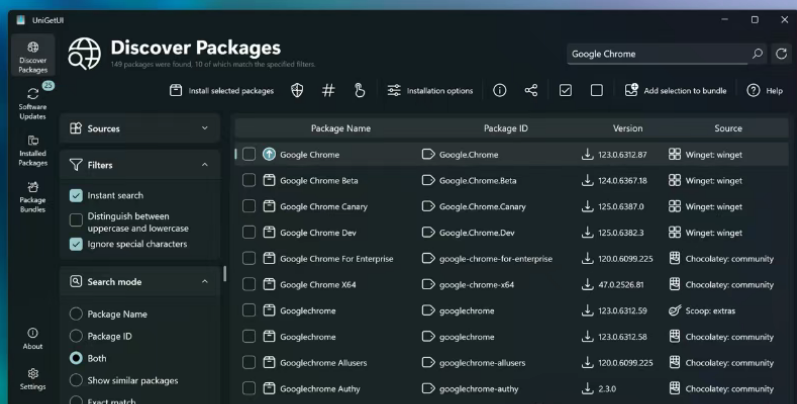
Task: Select all packages toolbar icon
Action: (x=565, y=90)
